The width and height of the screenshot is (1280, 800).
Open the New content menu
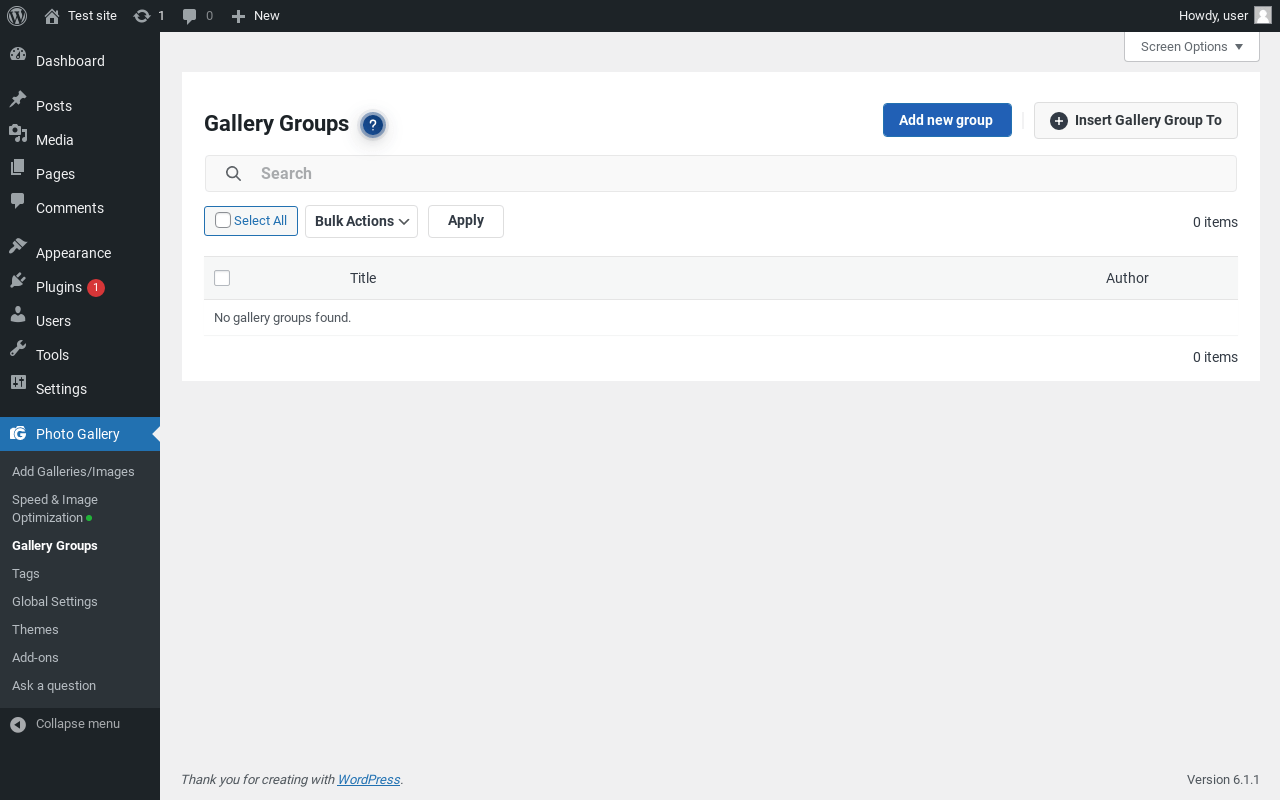point(256,16)
